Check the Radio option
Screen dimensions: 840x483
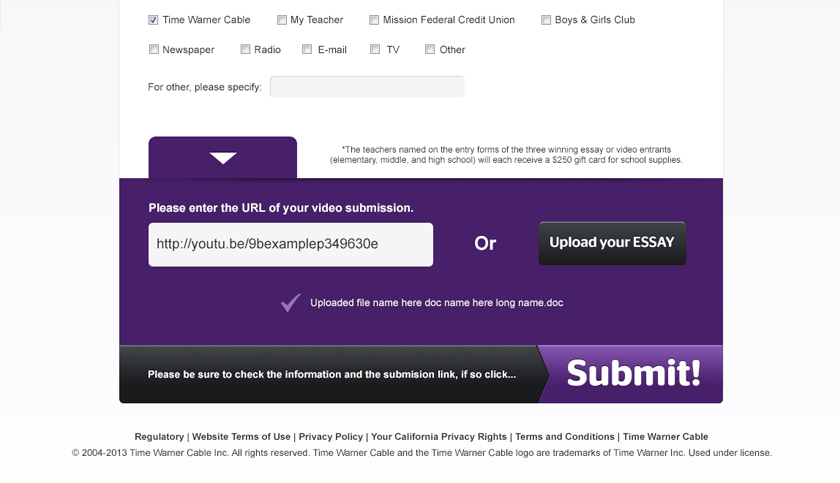245,49
